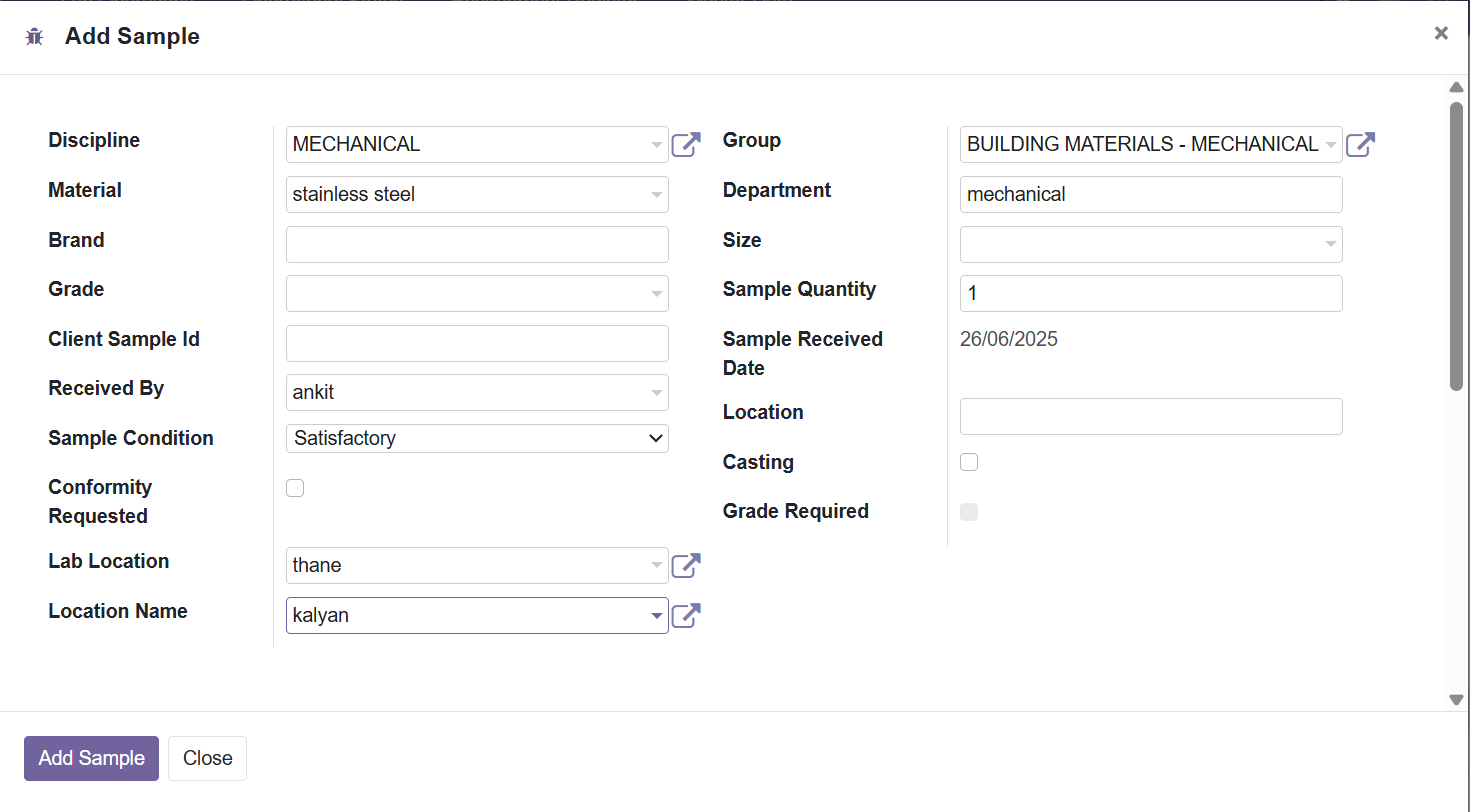Tick the Casting checkbox
This screenshot has height=812, width=1470.
pyautogui.click(x=969, y=462)
